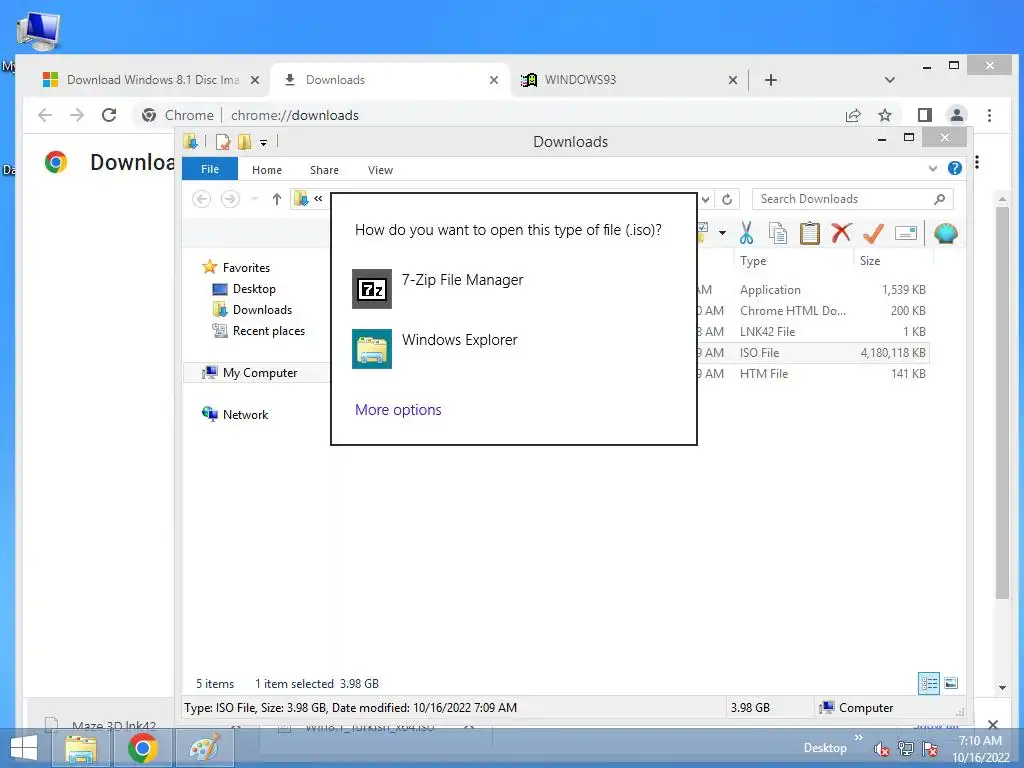Click the orange checkmark Rename icon
Screen dimensions: 1024x768
coord(873,232)
